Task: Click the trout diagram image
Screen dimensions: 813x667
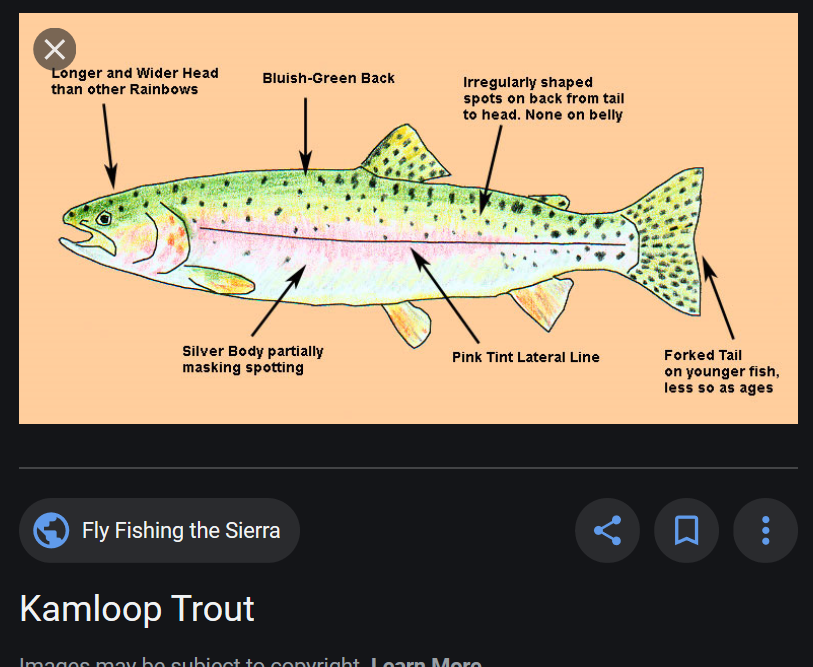Action: (x=408, y=218)
